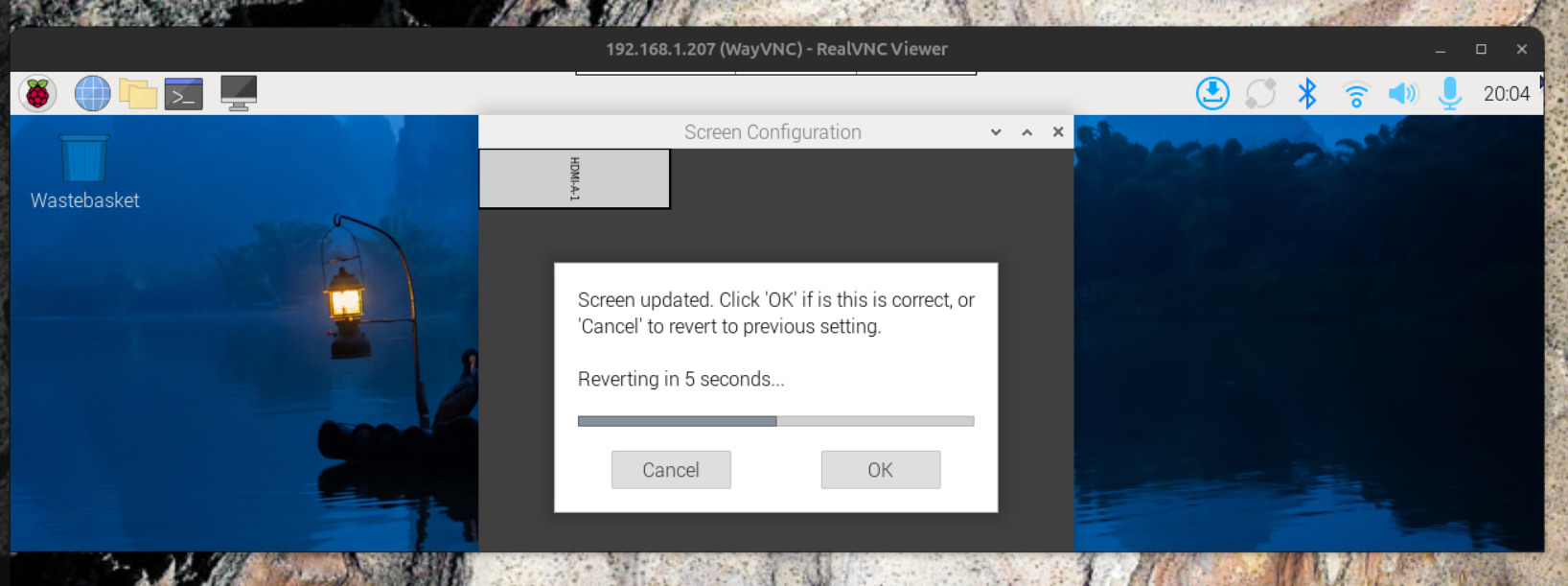Close the Screen Configuration window

pyautogui.click(x=1058, y=132)
